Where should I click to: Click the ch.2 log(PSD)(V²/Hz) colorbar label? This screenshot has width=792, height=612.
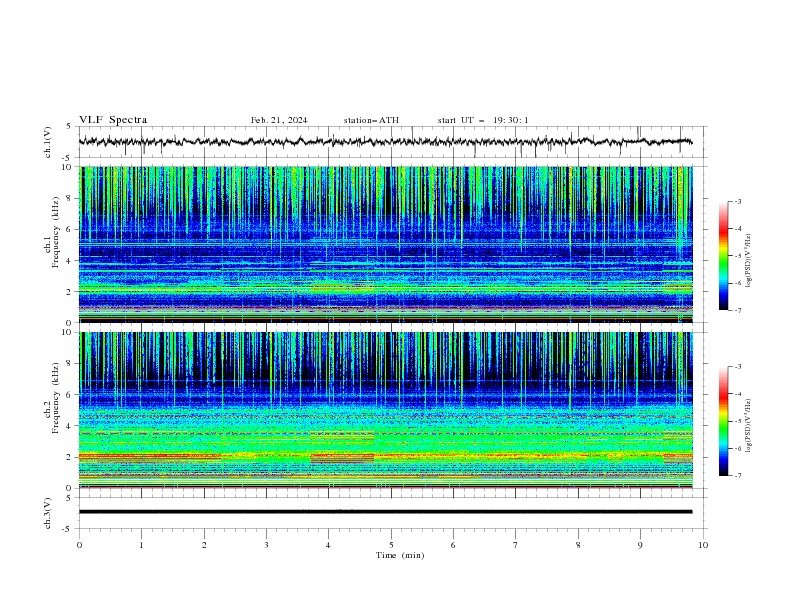click(x=748, y=425)
